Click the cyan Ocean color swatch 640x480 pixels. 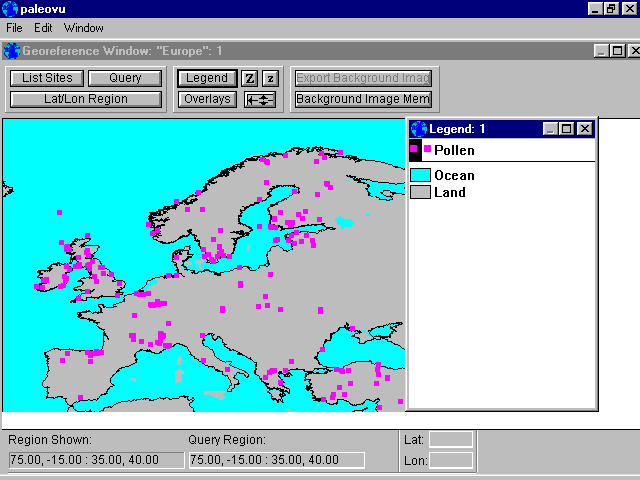click(420, 175)
